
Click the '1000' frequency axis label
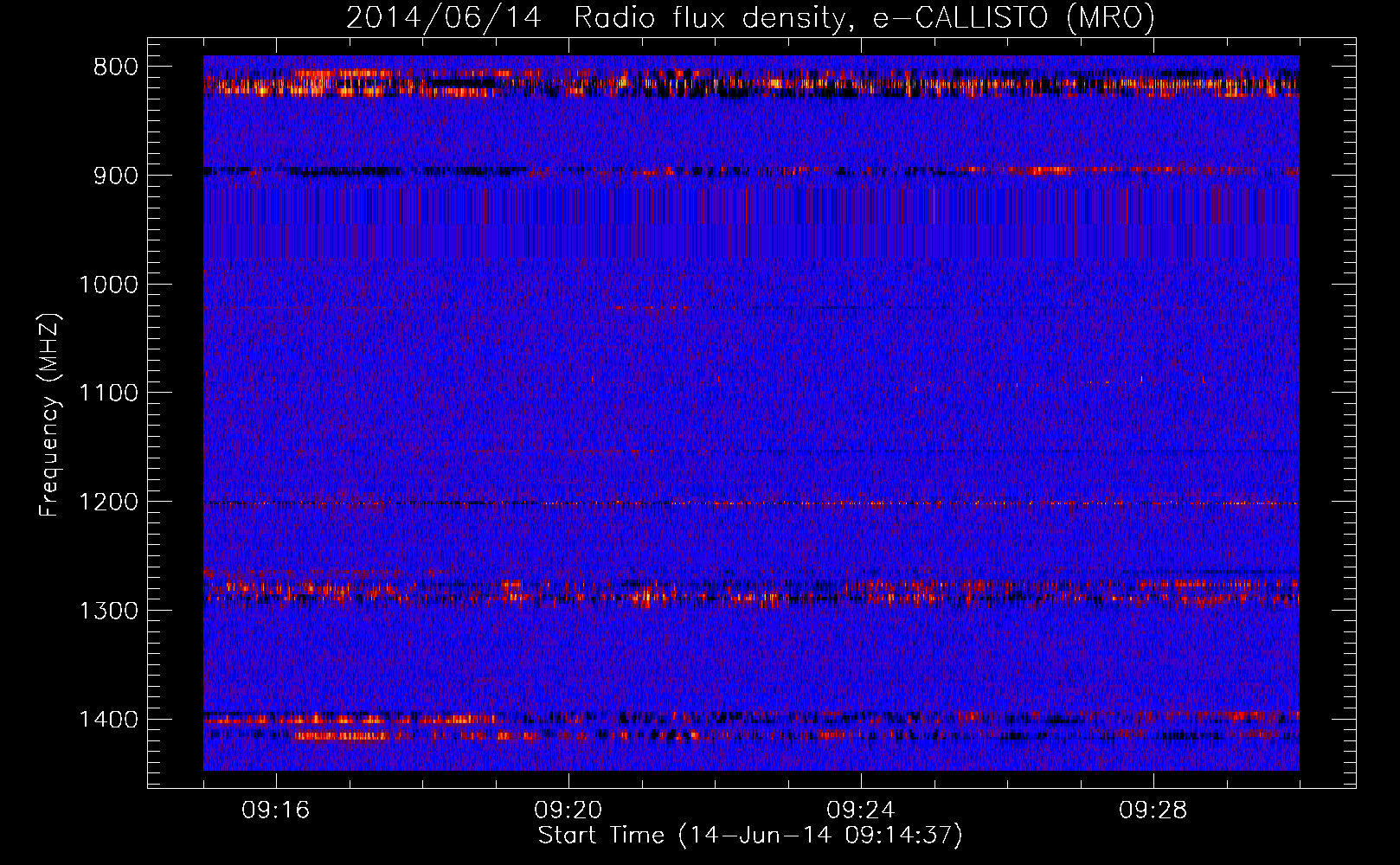point(108,285)
